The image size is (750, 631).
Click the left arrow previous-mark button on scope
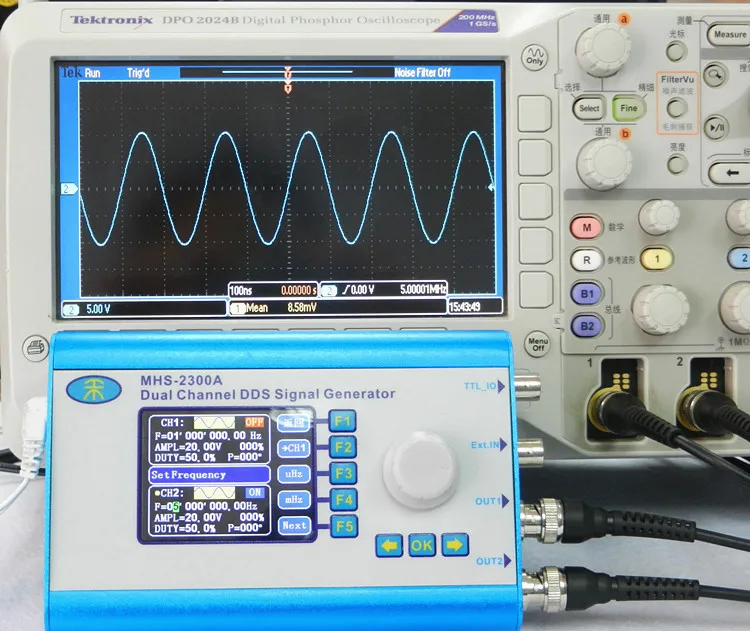click(729, 173)
